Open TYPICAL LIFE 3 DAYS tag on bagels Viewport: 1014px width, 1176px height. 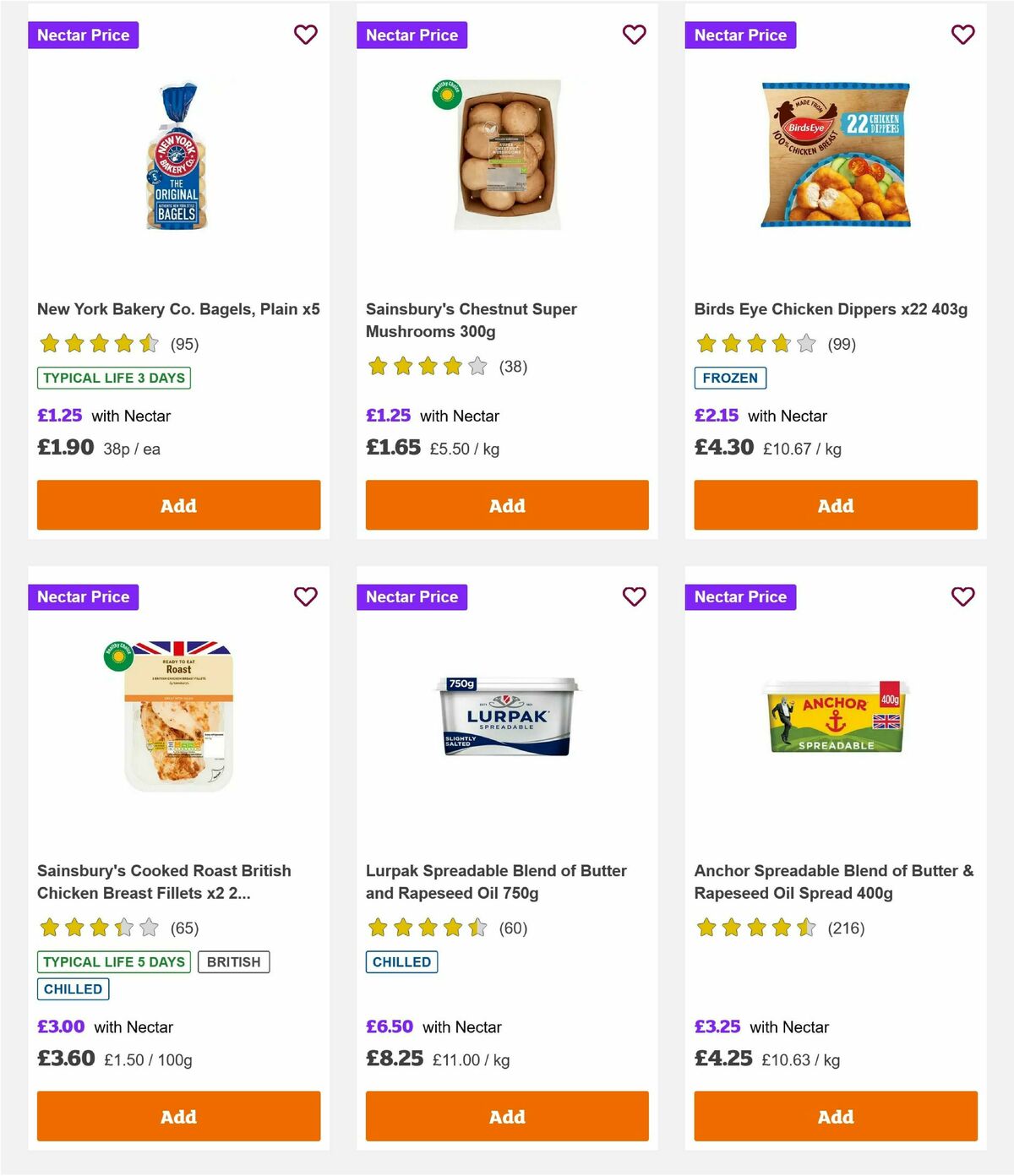113,378
